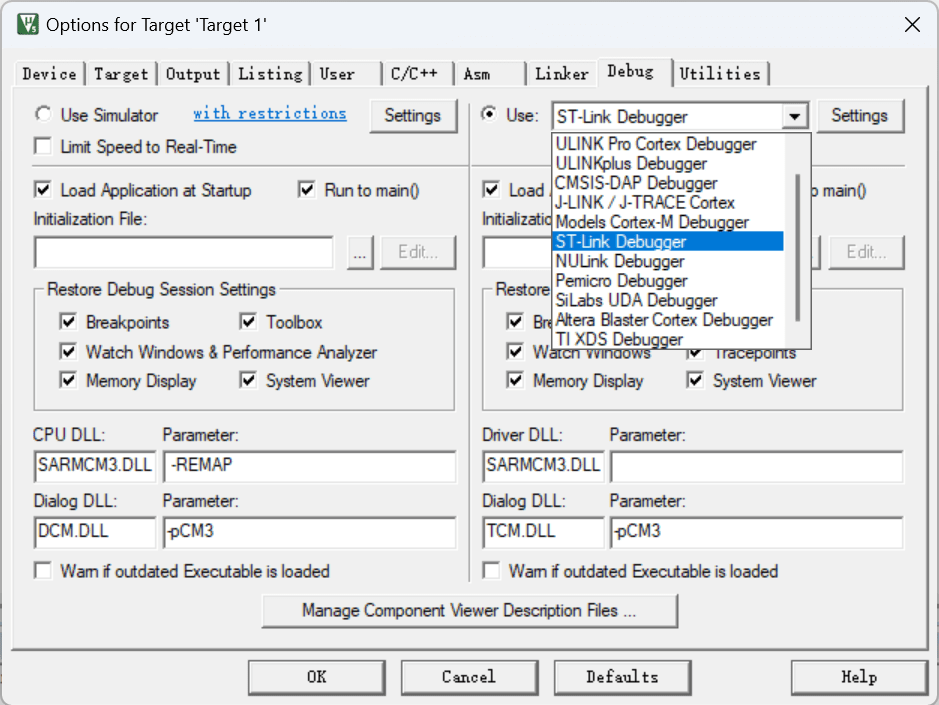Select Pemicro Debugger option
Image resolution: width=939 pixels, height=705 pixels.
[x=668, y=280]
